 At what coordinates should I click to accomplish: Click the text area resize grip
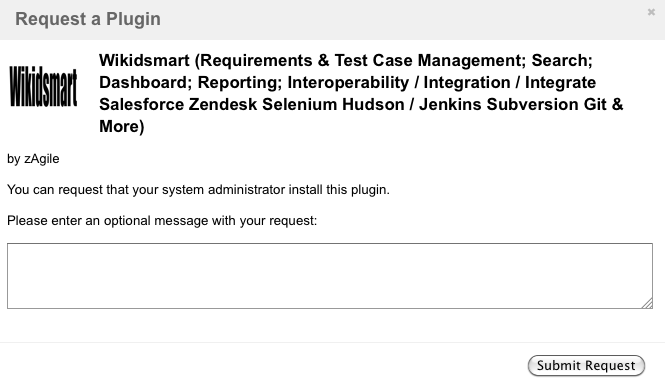[x=647, y=303]
